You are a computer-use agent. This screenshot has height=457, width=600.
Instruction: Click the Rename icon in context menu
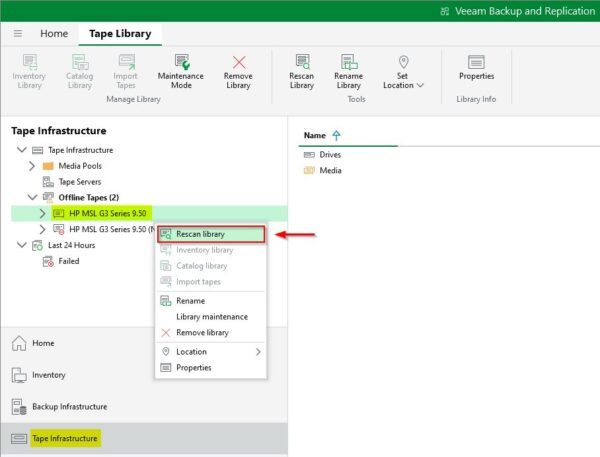coord(166,301)
